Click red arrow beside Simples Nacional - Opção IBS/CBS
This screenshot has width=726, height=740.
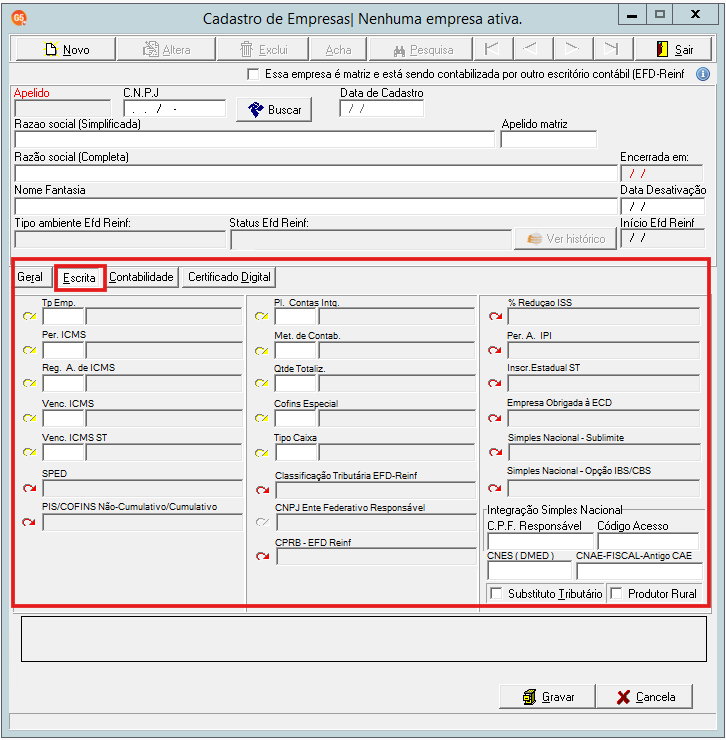tap(495, 488)
